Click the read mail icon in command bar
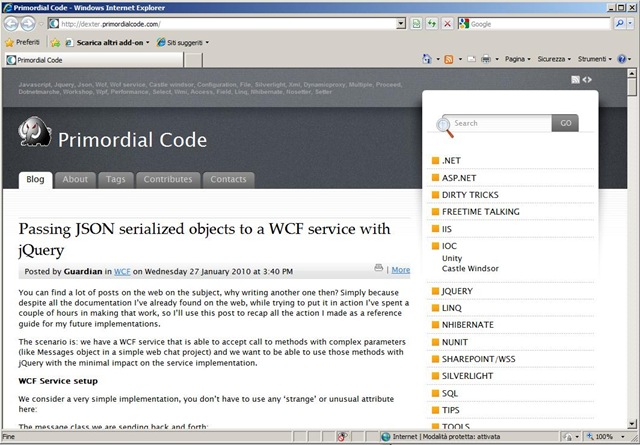The width and height of the screenshot is (640, 445). [x=471, y=60]
